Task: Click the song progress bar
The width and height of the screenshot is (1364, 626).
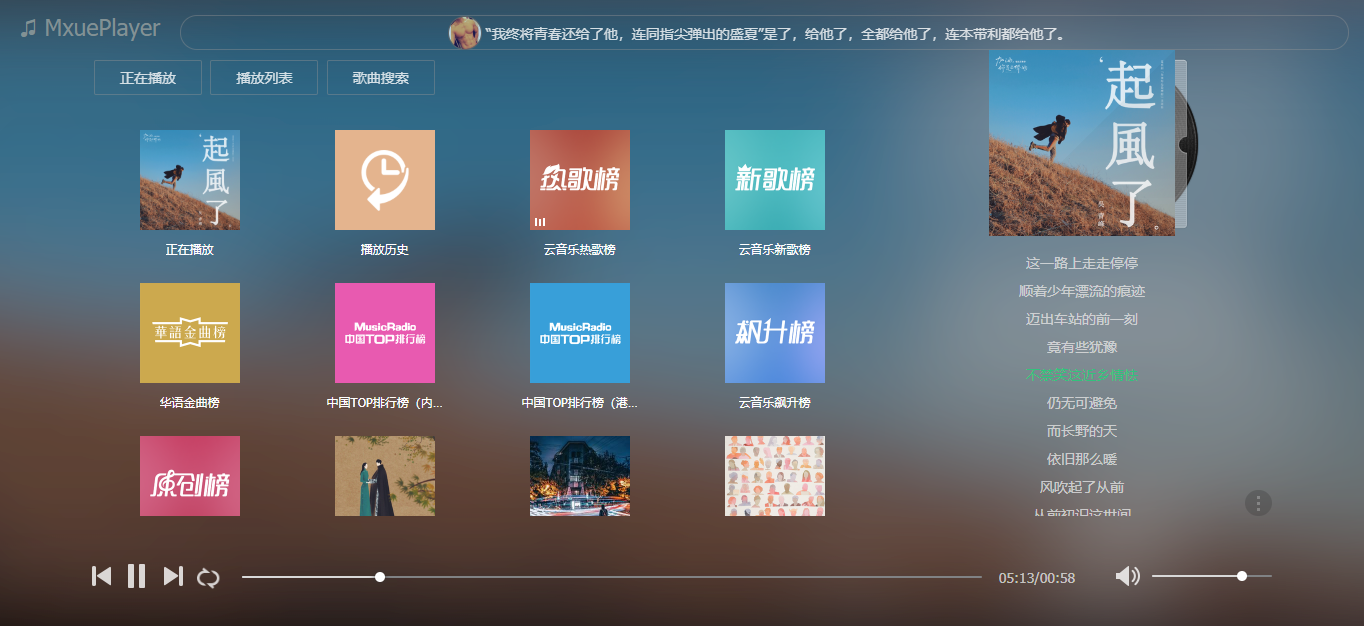Action: [x=611, y=577]
